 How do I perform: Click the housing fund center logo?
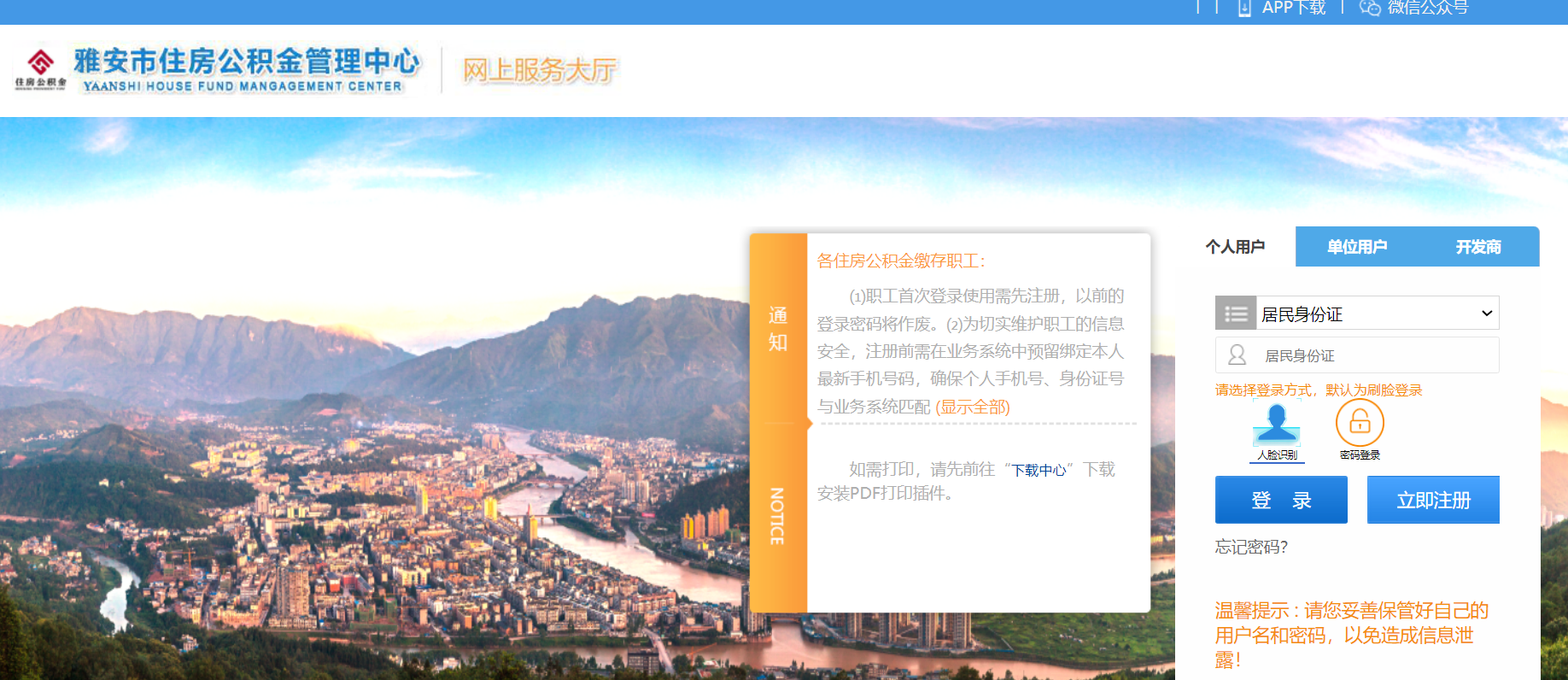[x=40, y=70]
